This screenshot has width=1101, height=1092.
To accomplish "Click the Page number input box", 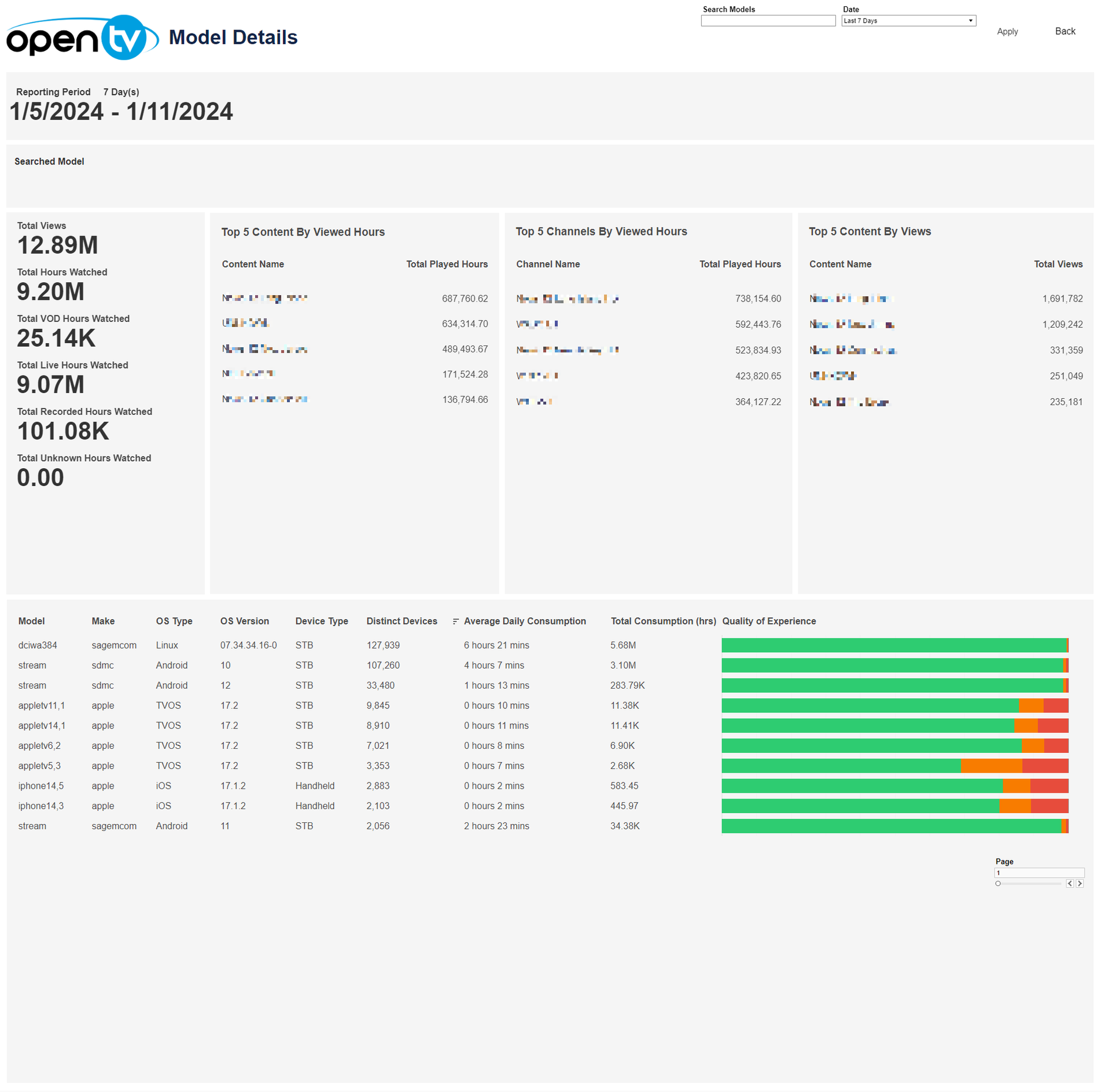I will [1038, 873].
